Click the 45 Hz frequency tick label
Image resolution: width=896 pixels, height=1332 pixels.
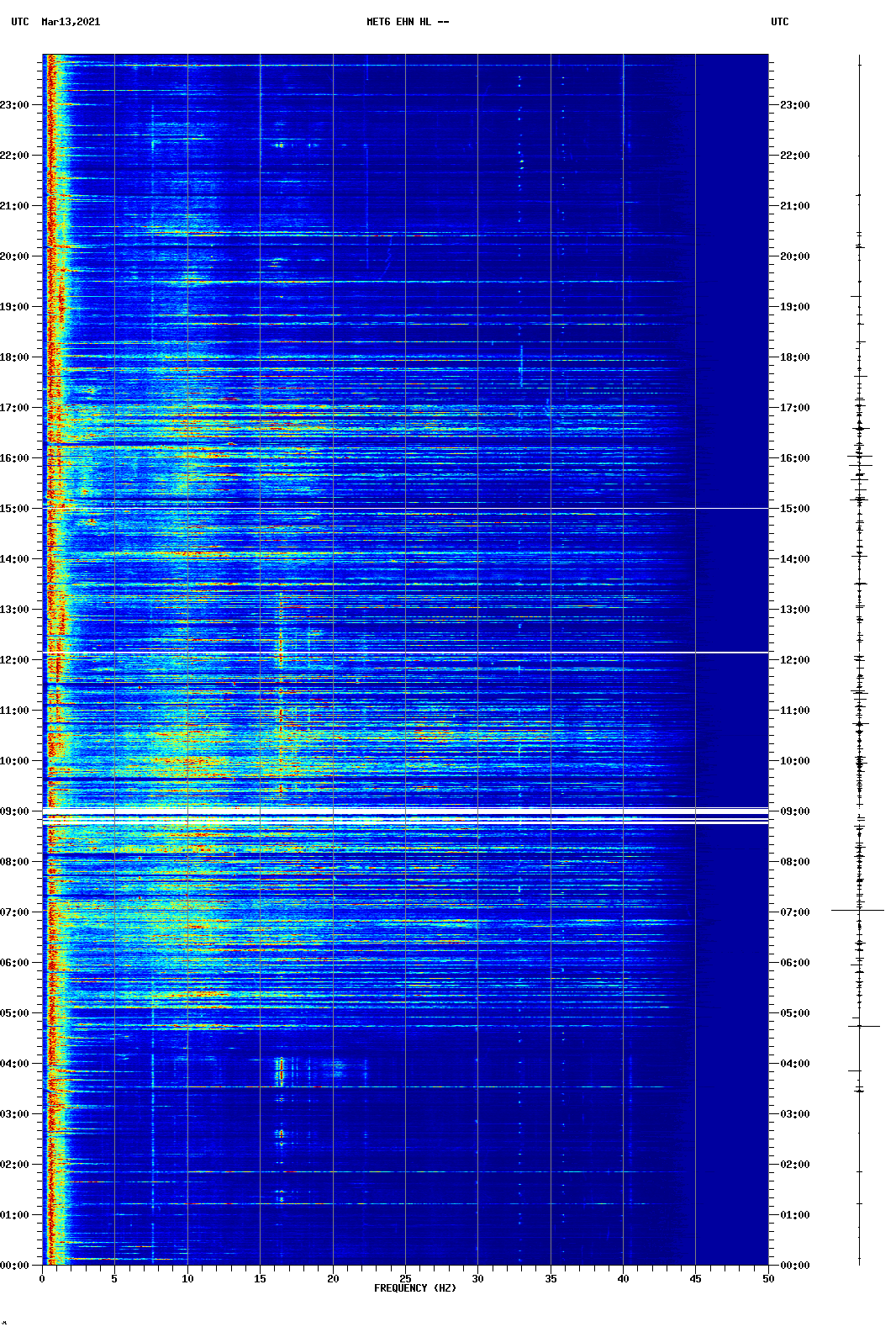(x=695, y=1278)
